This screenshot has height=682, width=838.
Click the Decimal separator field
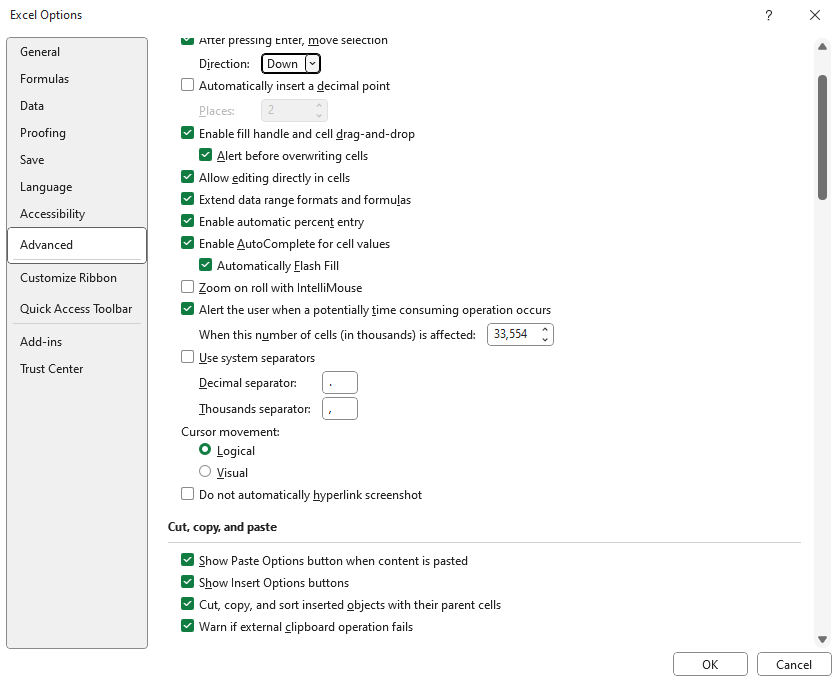[x=340, y=383]
